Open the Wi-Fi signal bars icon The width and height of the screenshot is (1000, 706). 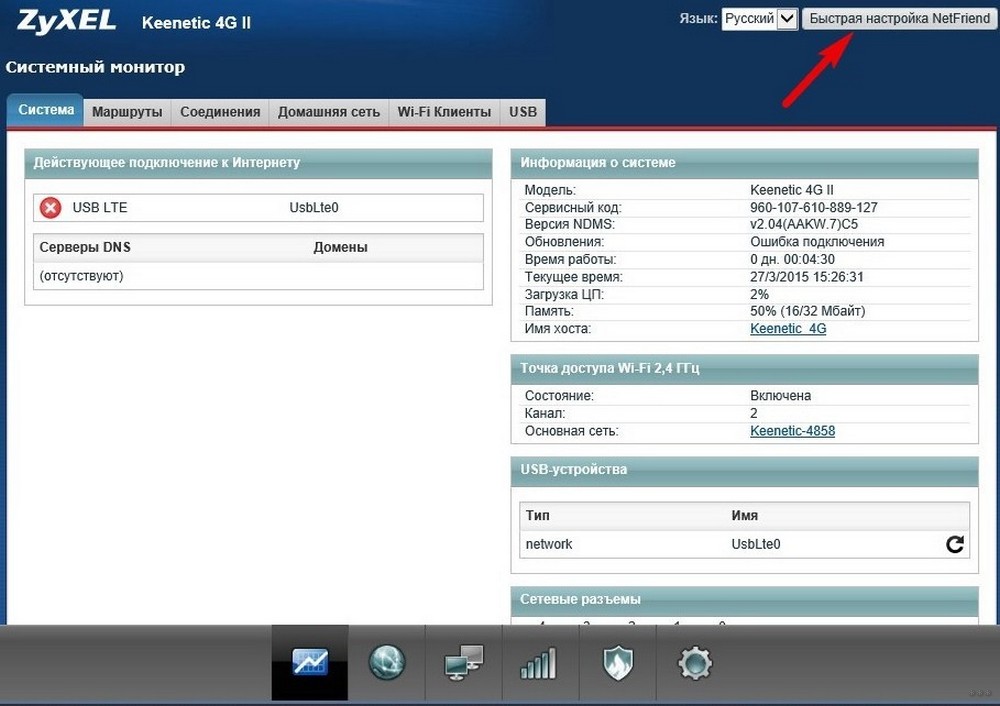point(540,663)
